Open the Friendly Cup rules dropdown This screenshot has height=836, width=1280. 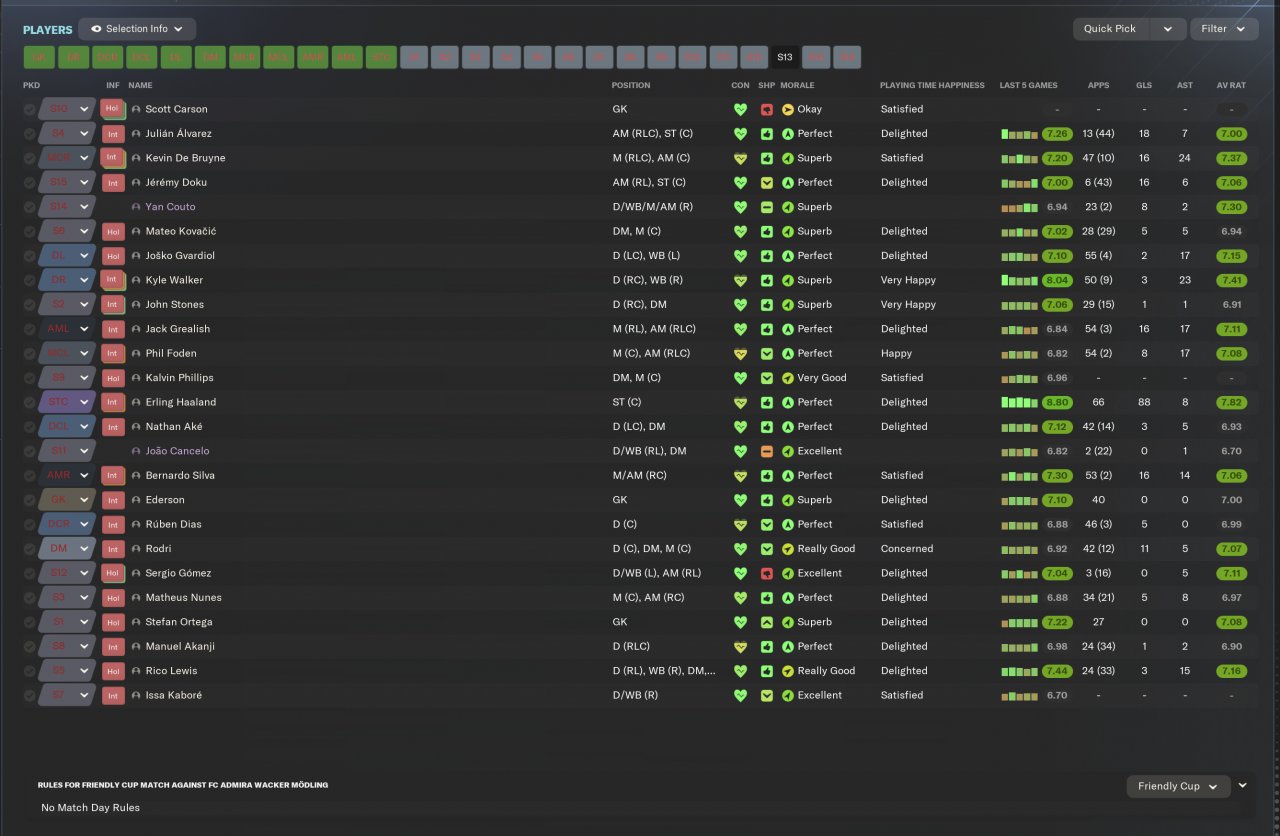[x=1178, y=786]
